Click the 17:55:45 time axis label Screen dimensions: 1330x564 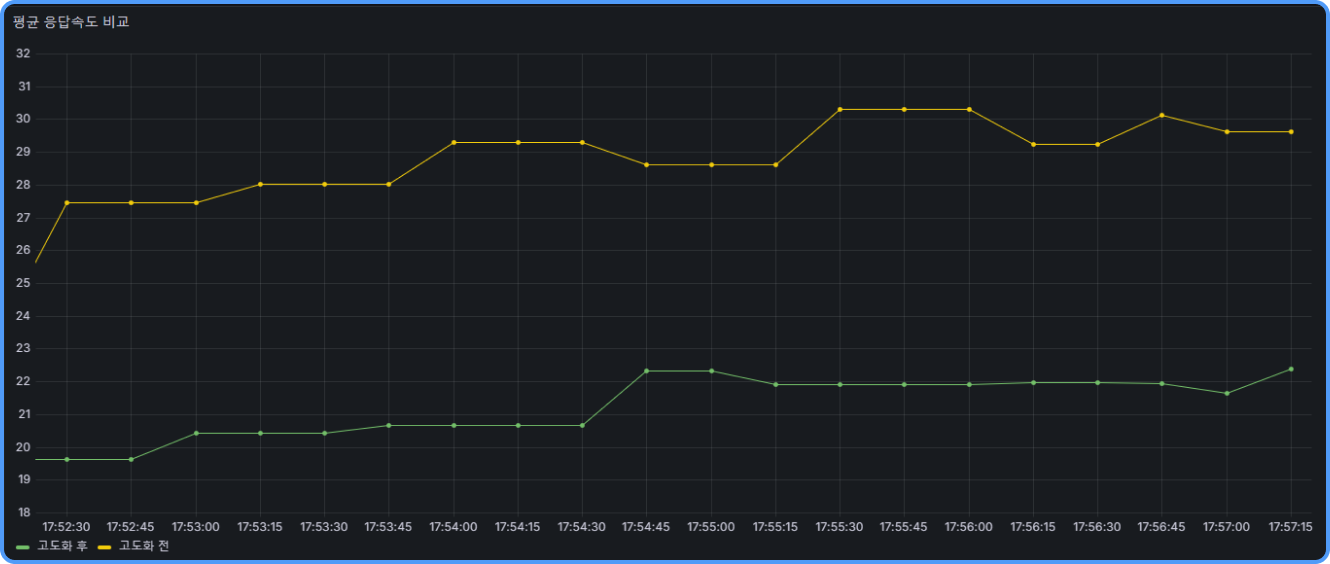click(904, 527)
